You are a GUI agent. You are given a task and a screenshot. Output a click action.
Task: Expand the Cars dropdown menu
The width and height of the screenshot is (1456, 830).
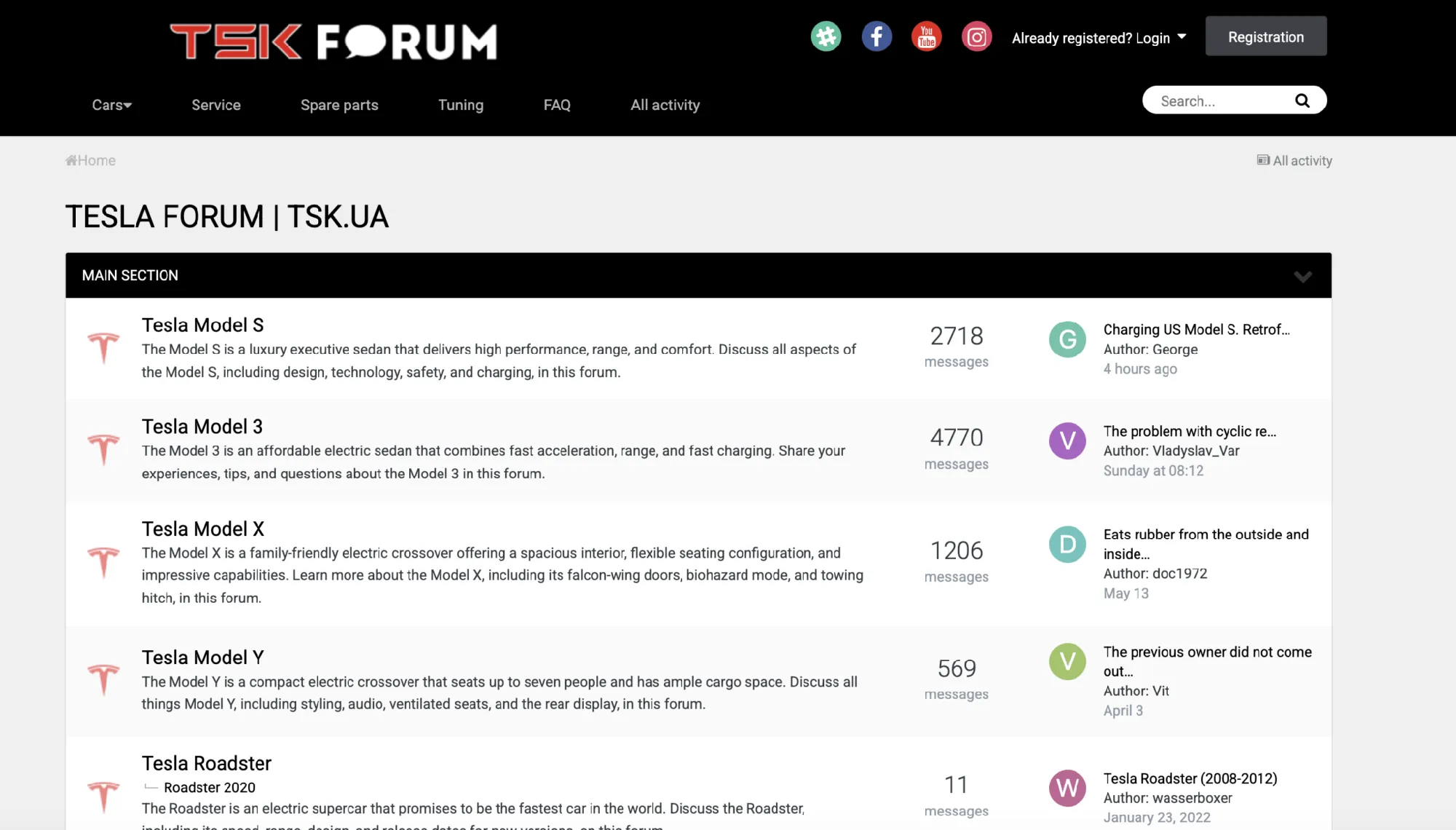pyautogui.click(x=112, y=105)
